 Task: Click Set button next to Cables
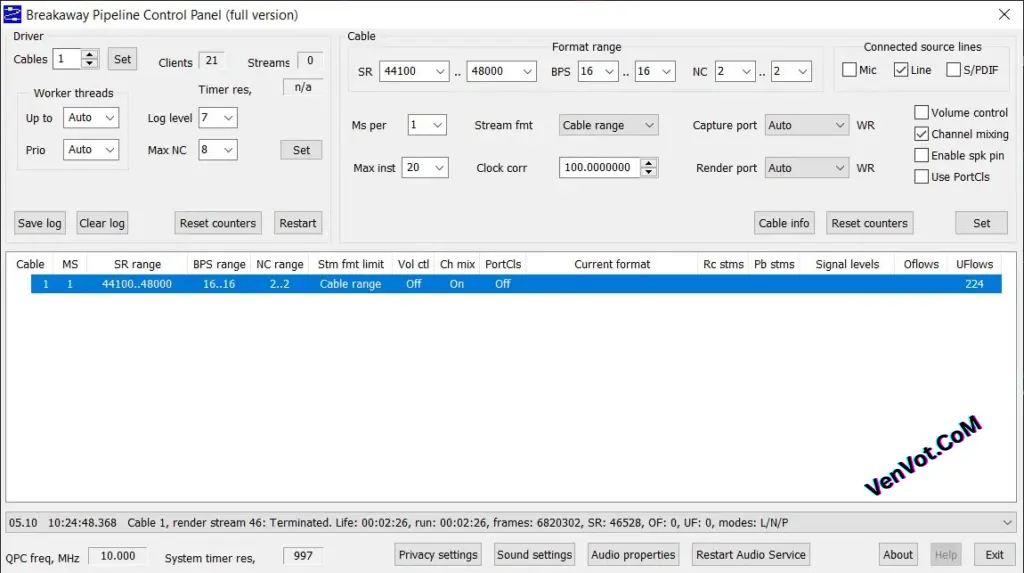pos(122,59)
